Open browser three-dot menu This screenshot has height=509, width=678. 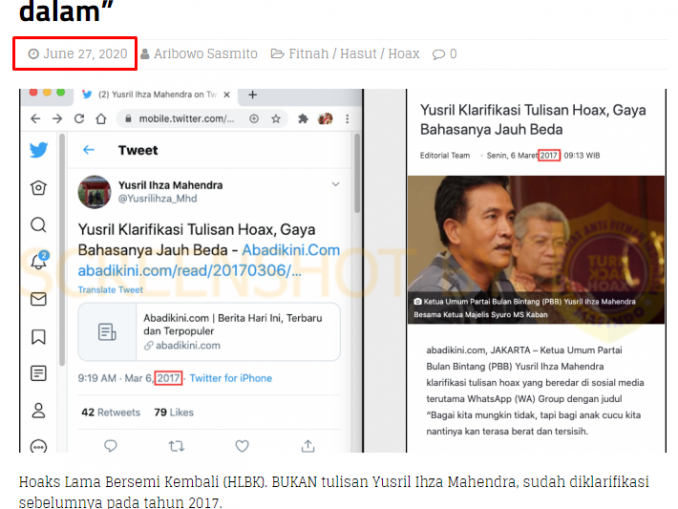tap(347, 118)
